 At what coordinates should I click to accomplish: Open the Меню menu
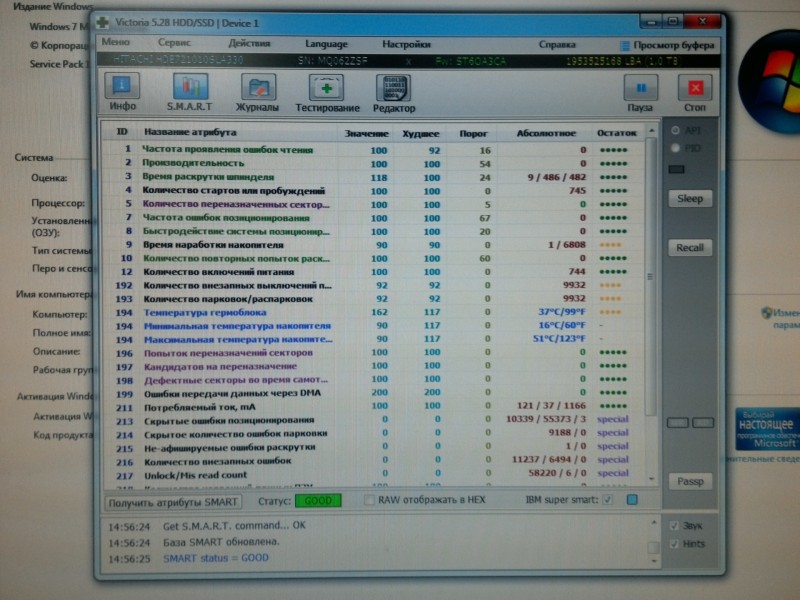click(116, 42)
